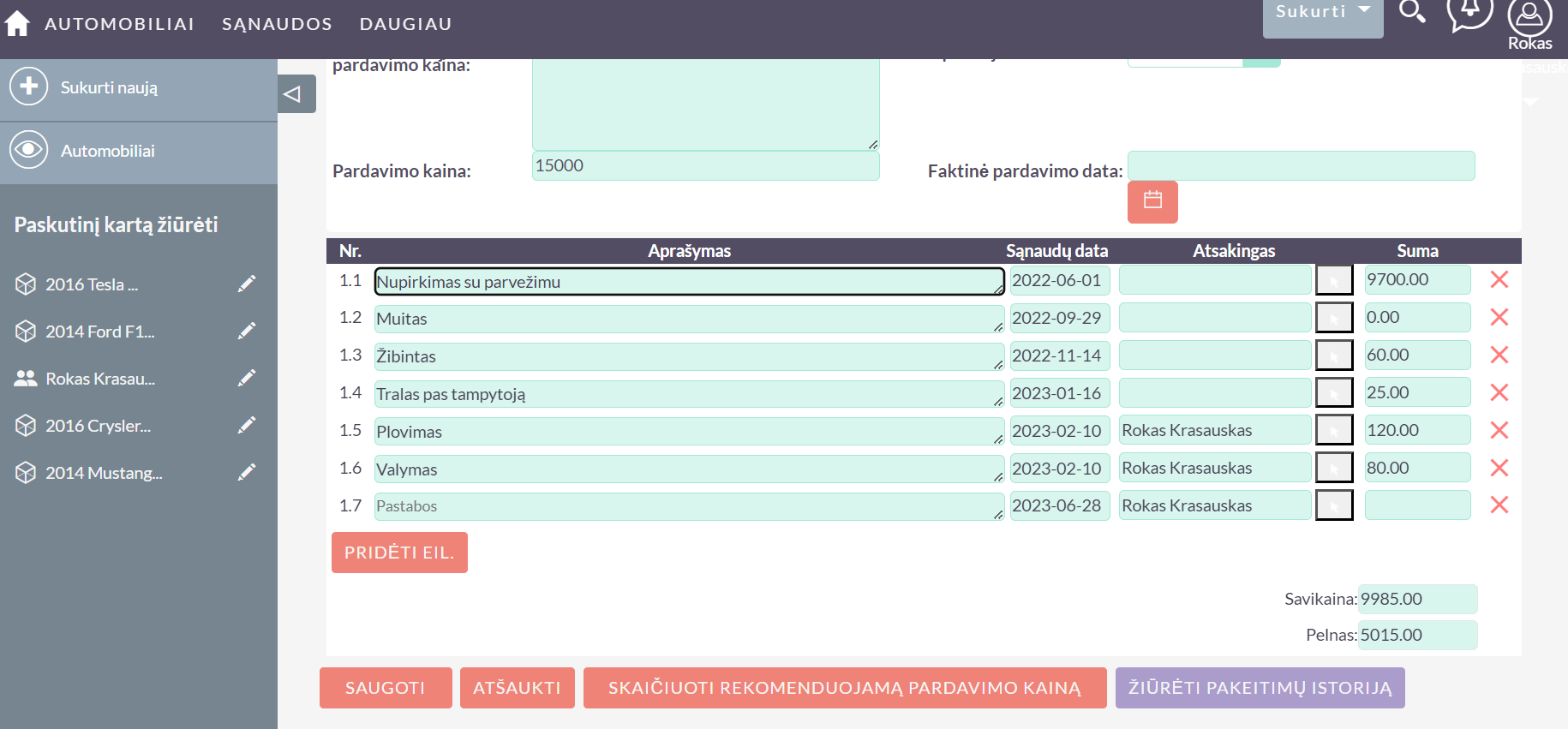1568x729 pixels.
Task: Open calendar picker for Faktinė pardavimo data
Action: coord(1152,201)
